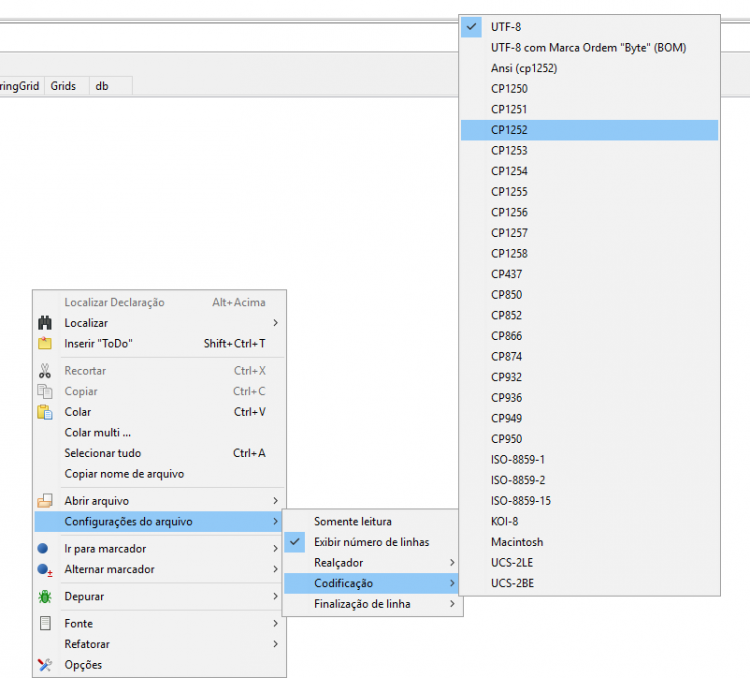750x678 pixels.
Task: Select the checked UTF-8 encoding
Action: 589,27
